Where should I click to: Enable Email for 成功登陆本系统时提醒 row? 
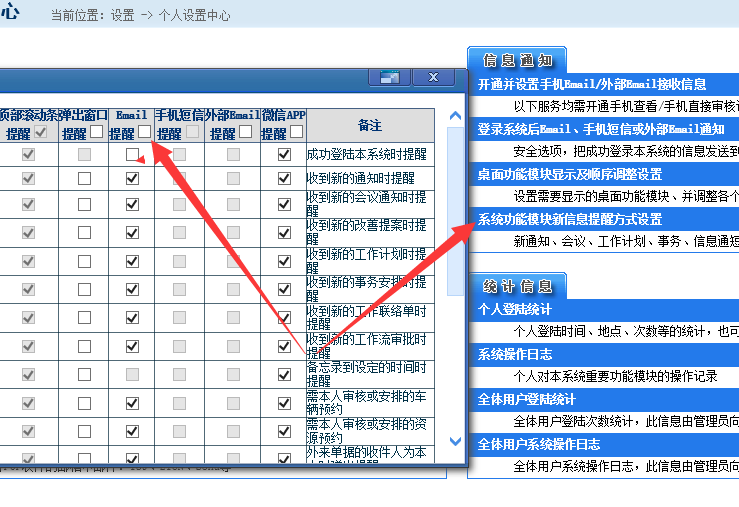coord(132,155)
